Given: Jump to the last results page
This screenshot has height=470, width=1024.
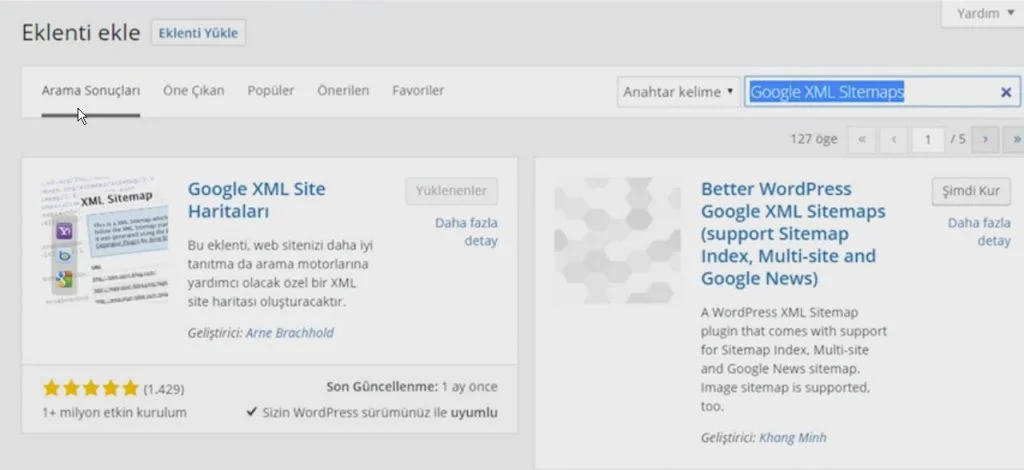Looking at the screenshot, I should click(x=1015, y=140).
